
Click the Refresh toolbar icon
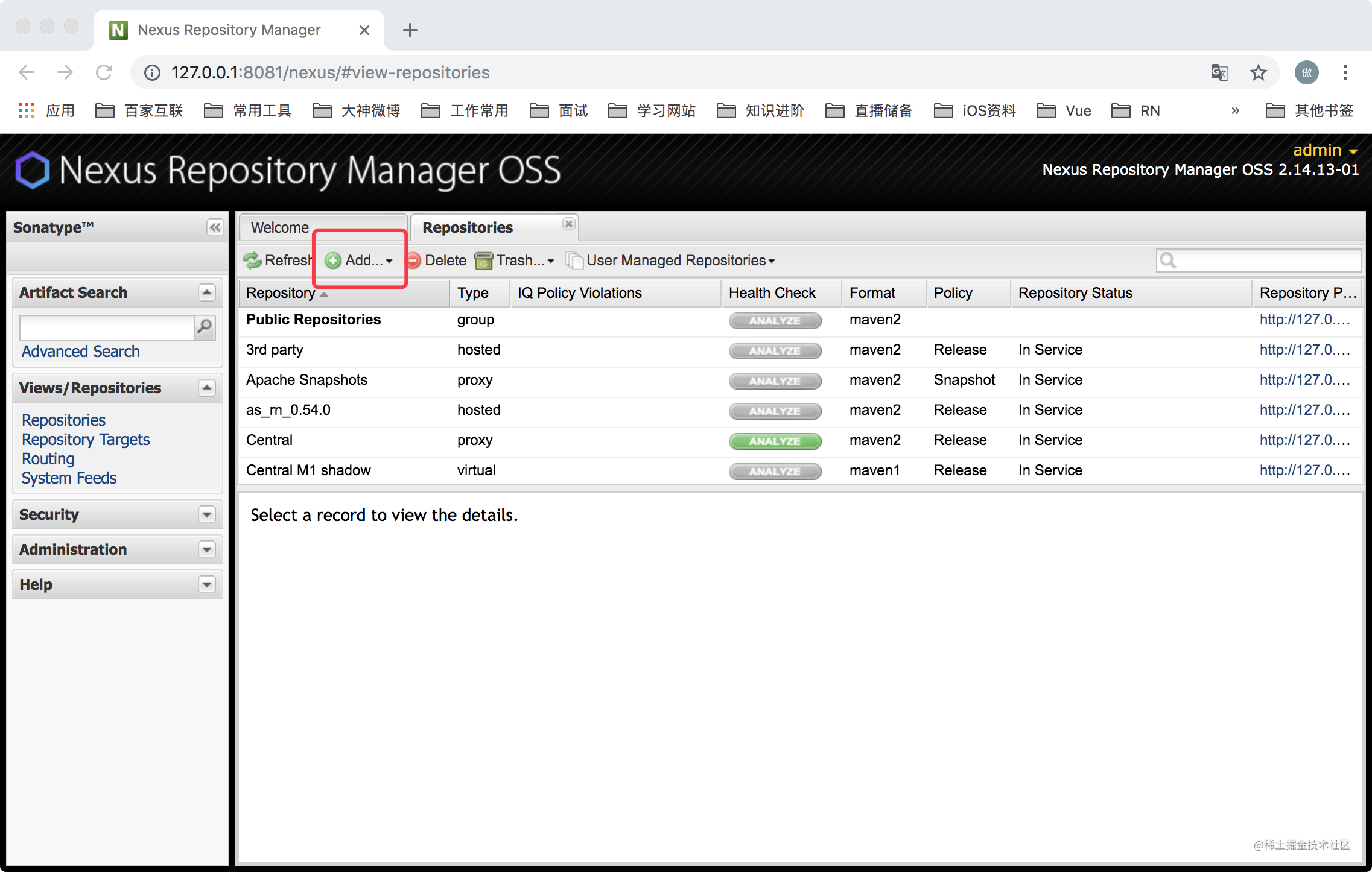(252, 261)
